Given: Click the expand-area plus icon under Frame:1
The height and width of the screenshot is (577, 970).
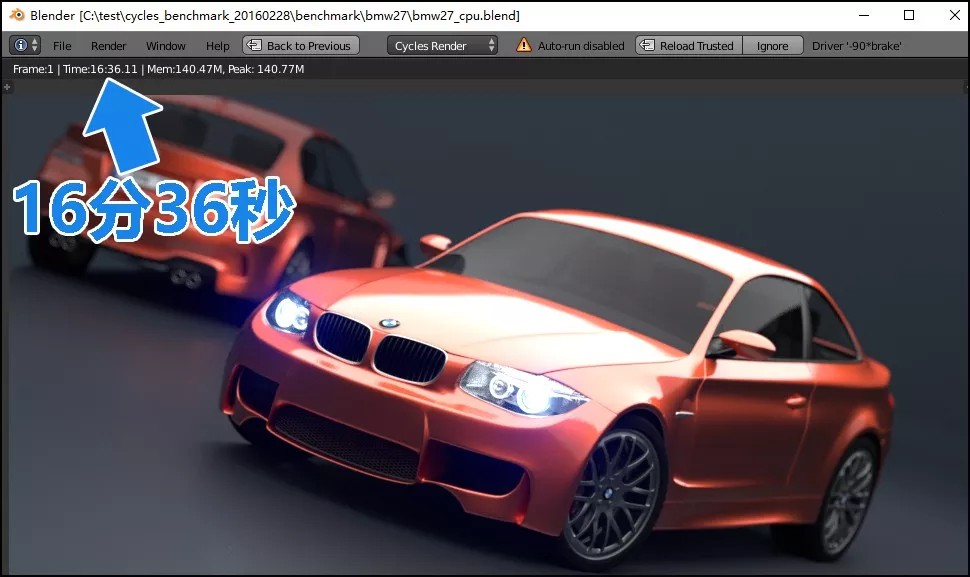Looking at the screenshot, I should pyautogui.click(x=7, y=87).
